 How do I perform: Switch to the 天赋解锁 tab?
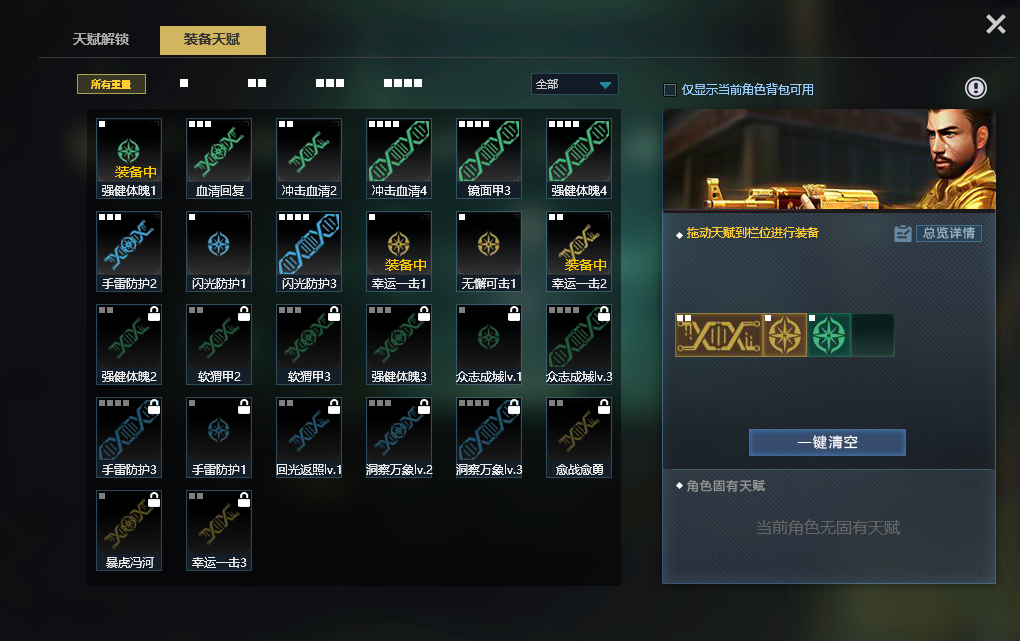click(101, 40)
